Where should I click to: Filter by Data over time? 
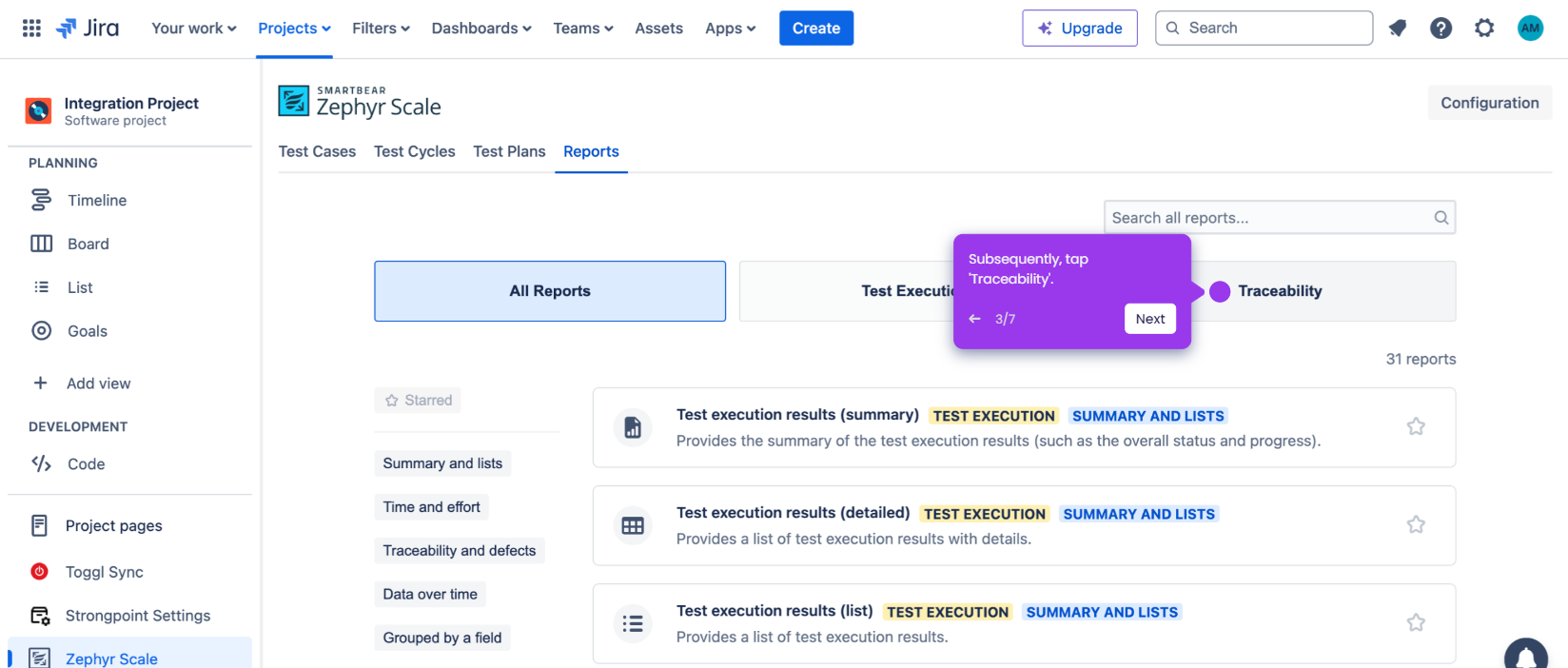click(x=430, y=595)
